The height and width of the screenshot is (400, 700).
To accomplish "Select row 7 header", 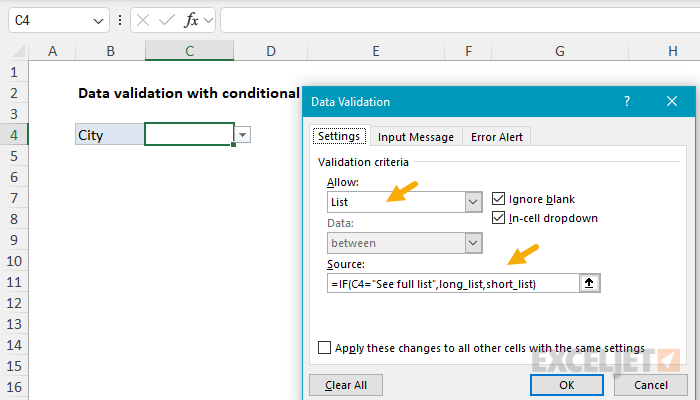I will tap(14, 198).
